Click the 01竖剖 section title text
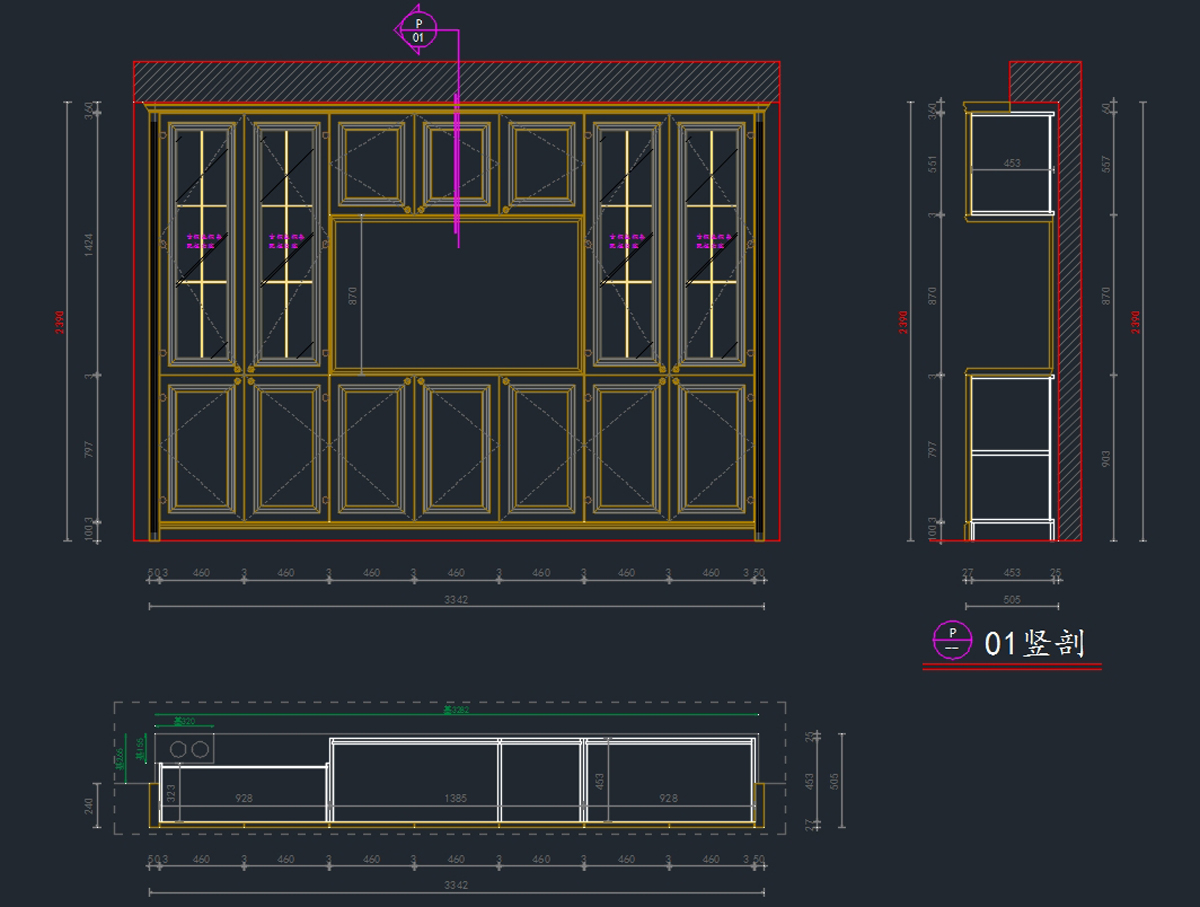Screen dimensions: 1200x907 (1034, 643)
